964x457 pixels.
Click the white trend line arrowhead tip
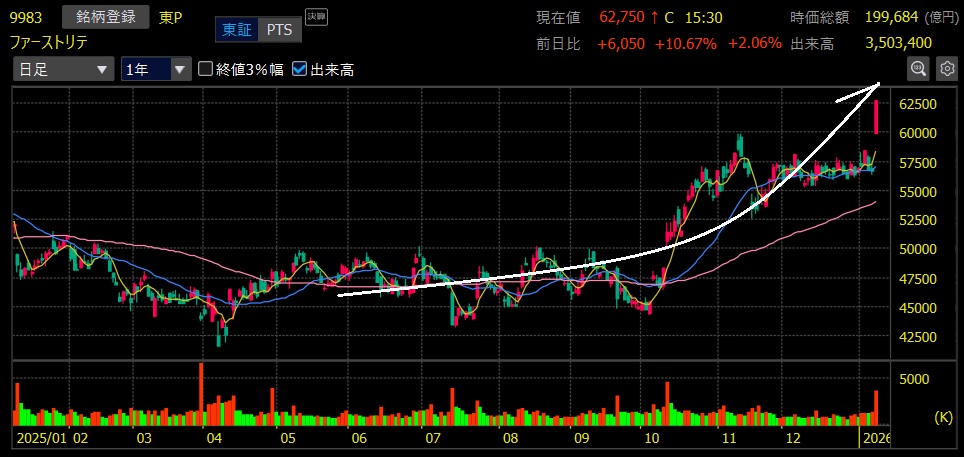(876, 83)
